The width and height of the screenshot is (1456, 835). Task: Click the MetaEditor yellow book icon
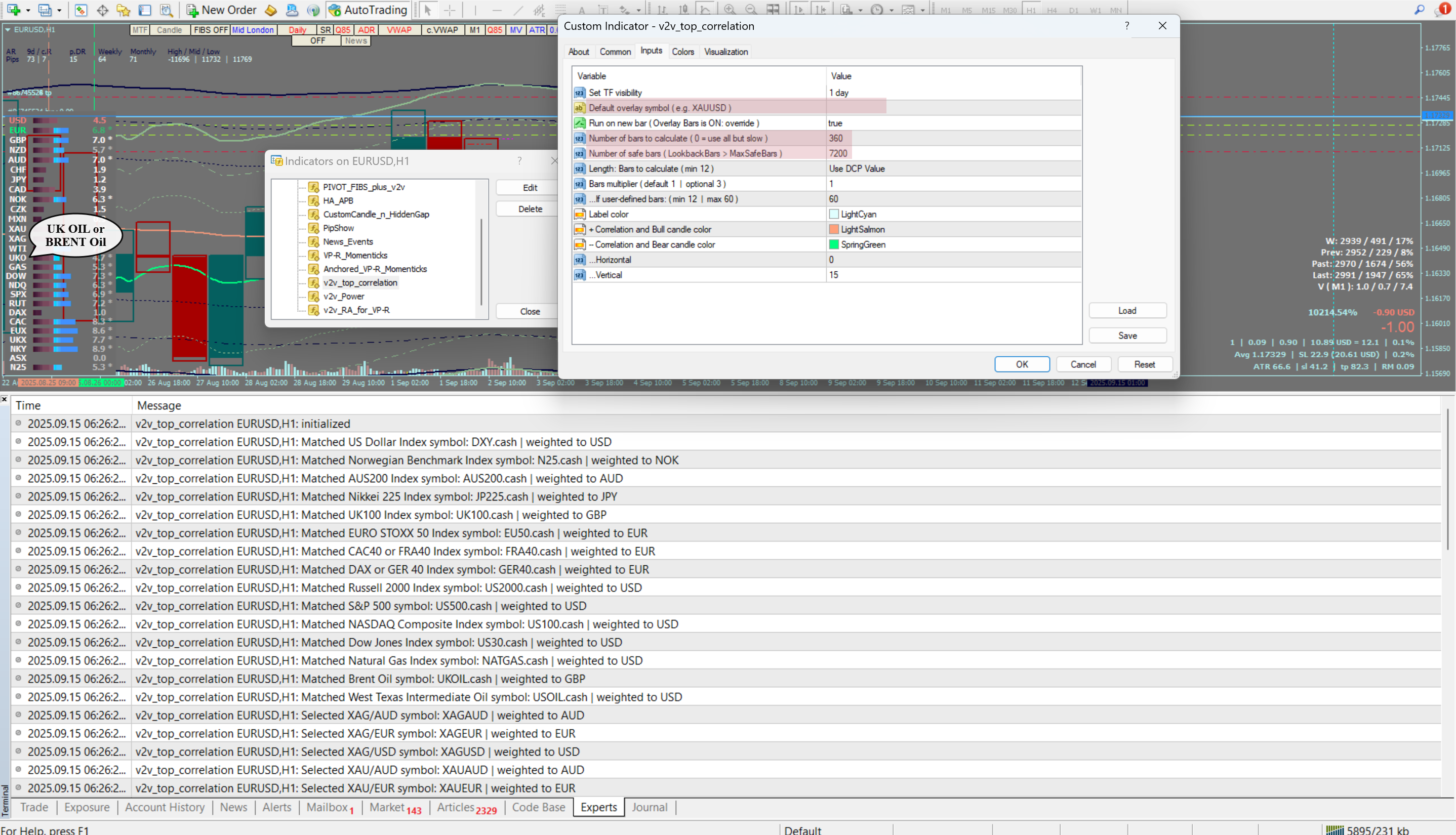coord(271,10)
